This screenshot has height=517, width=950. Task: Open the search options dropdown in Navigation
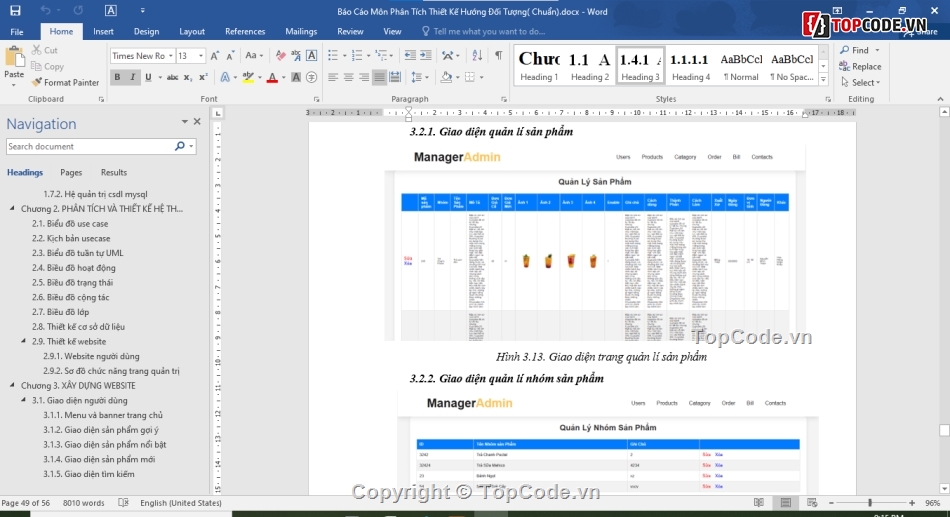pos(191,146)
